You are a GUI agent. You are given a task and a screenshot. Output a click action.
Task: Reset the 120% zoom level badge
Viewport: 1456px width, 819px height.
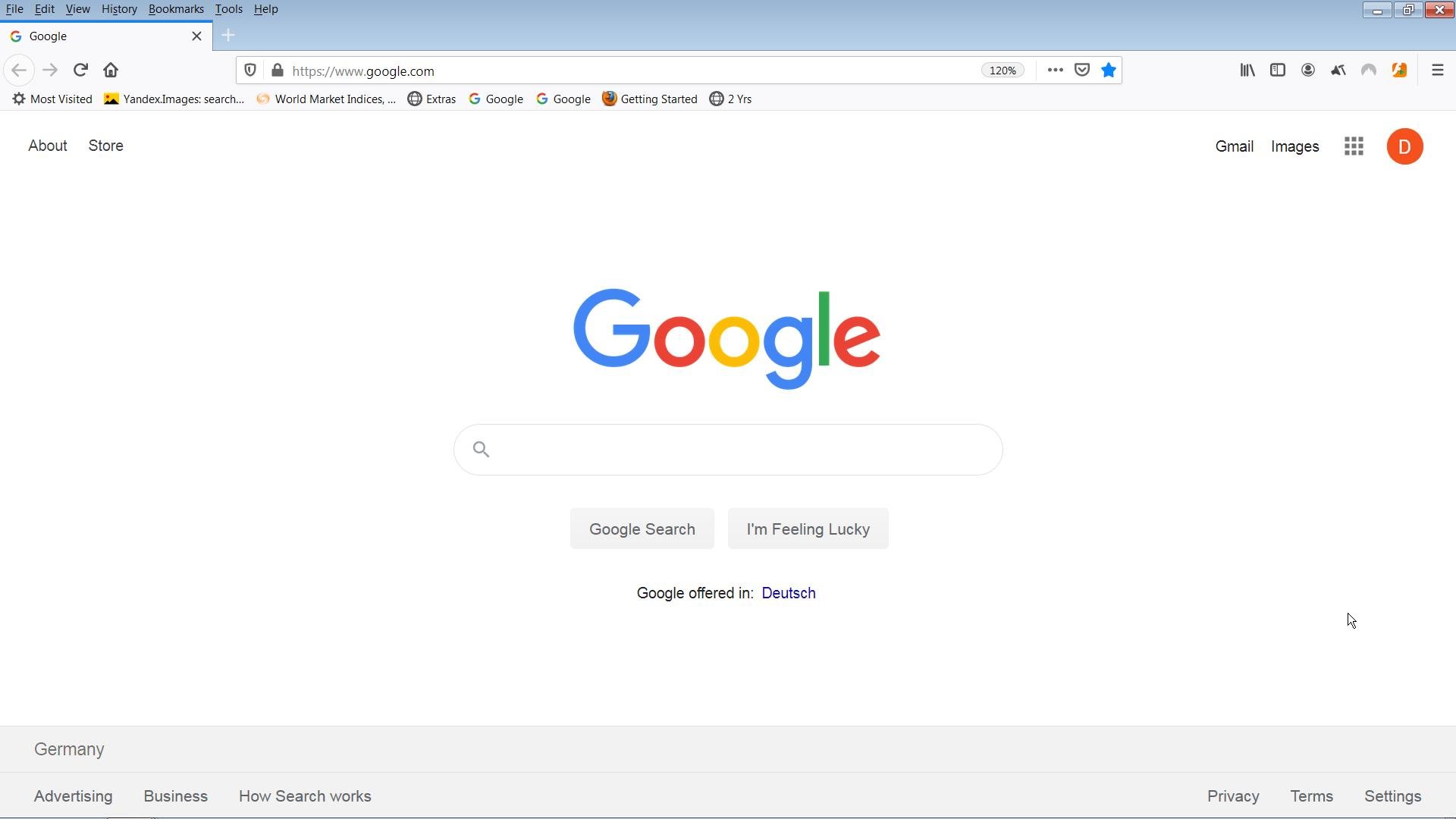(1003, 71)
